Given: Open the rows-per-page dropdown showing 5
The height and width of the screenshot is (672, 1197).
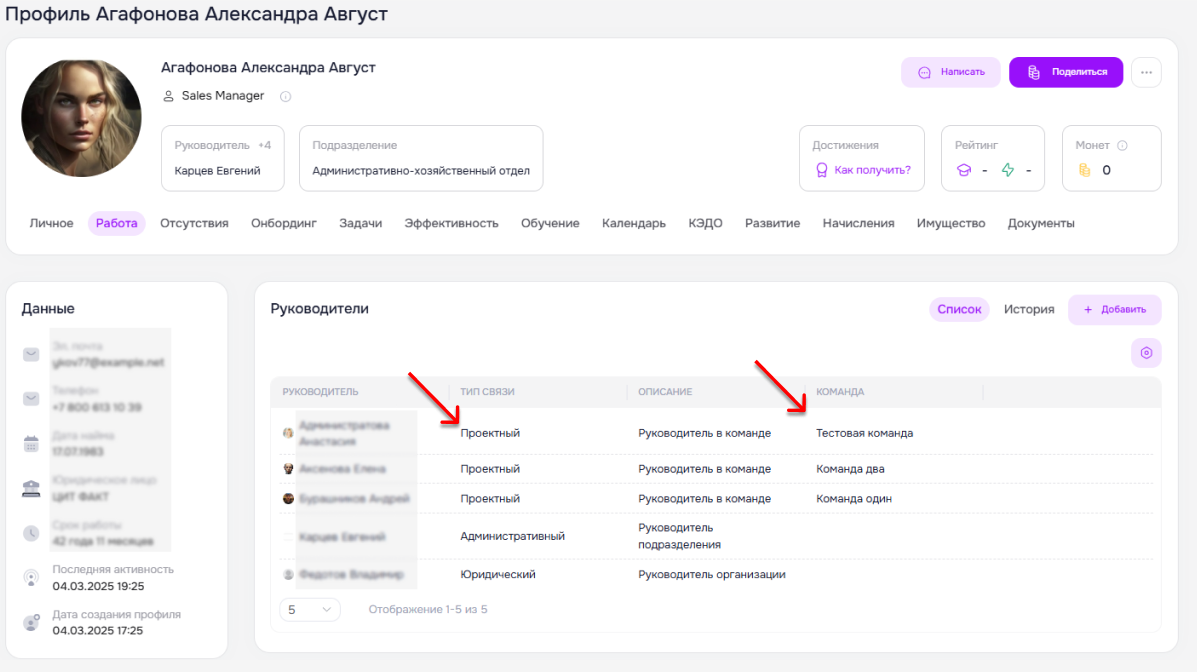Looking at the screenshot, I should (309, 609).
